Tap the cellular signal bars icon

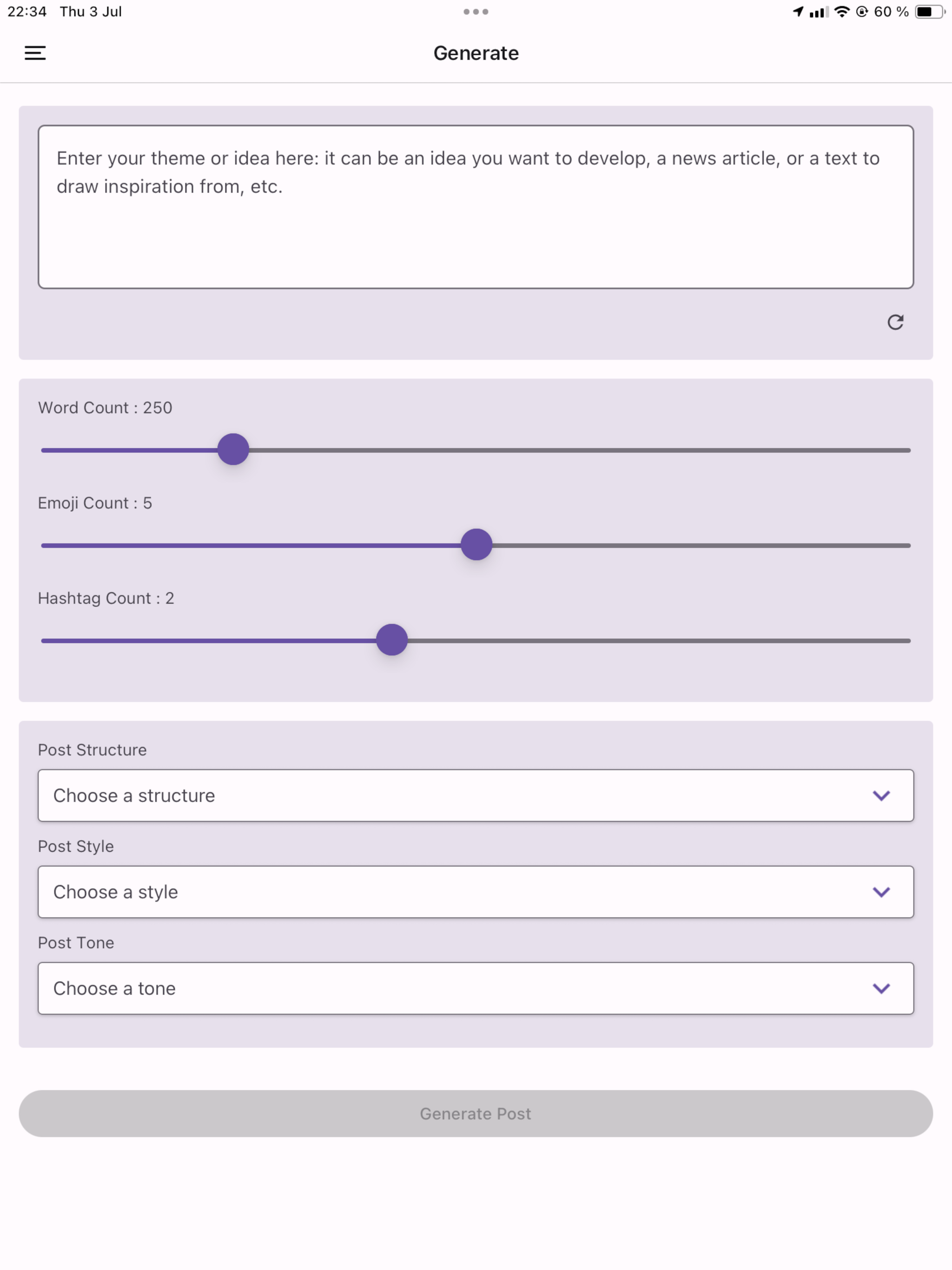(819, 12)
